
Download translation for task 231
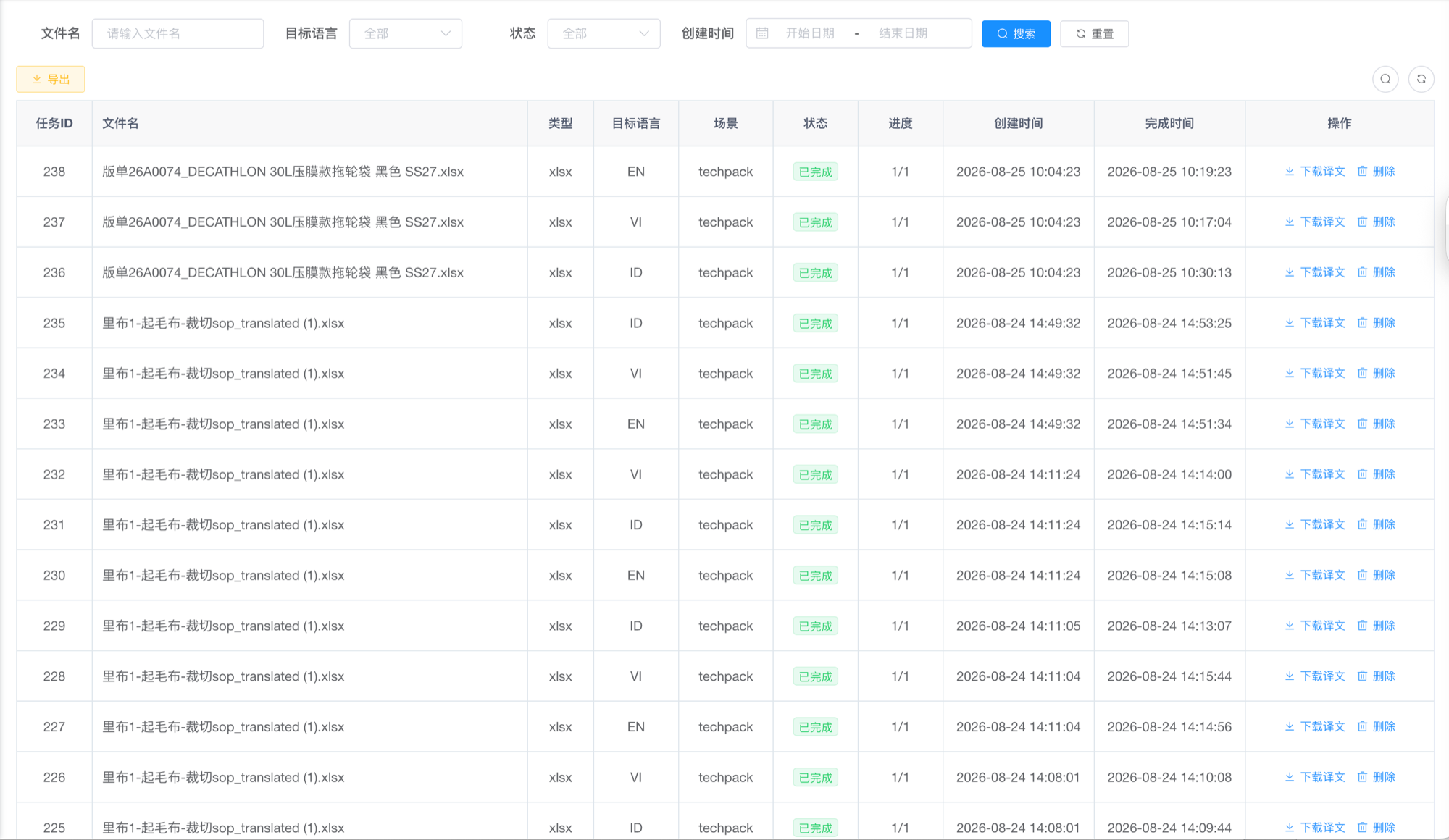tap(1314, 525)
